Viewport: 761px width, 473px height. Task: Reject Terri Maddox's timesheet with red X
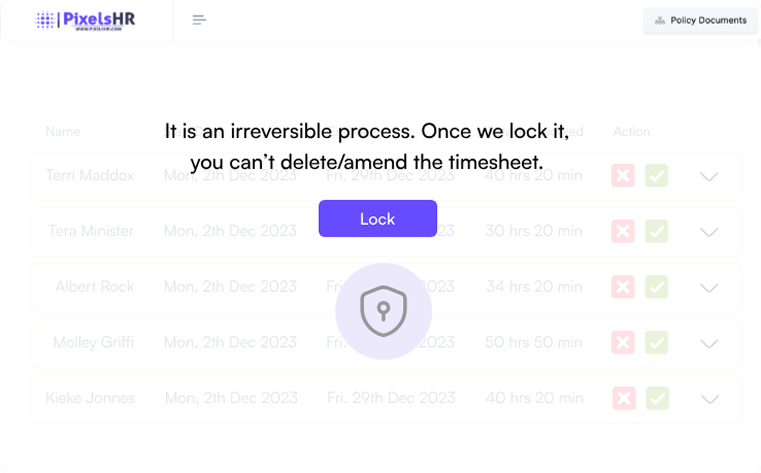(623, 176)
